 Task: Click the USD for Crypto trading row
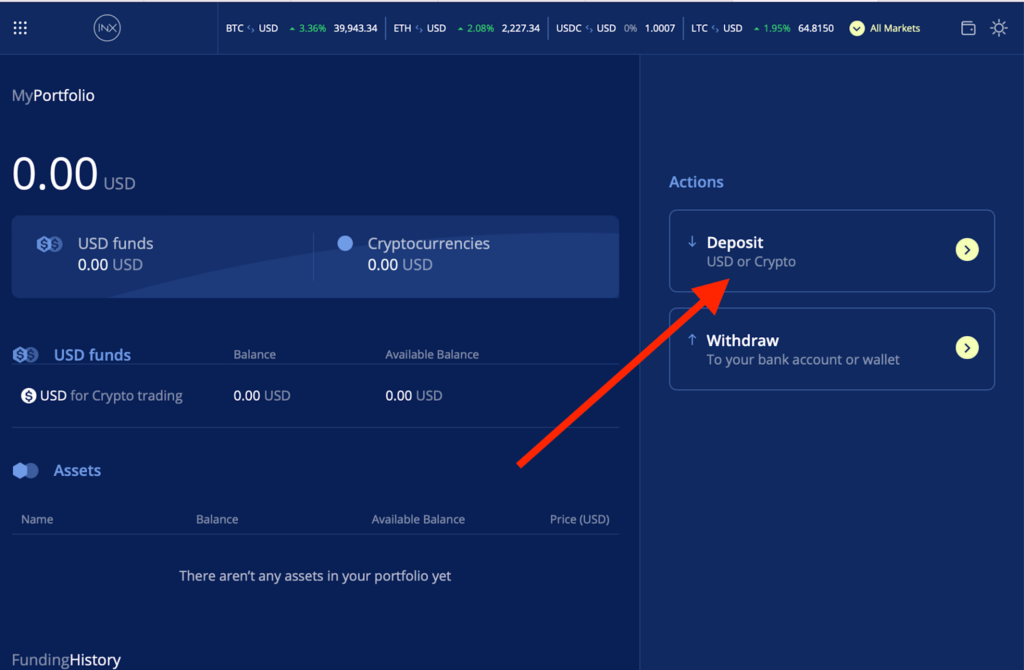(315, 396)
